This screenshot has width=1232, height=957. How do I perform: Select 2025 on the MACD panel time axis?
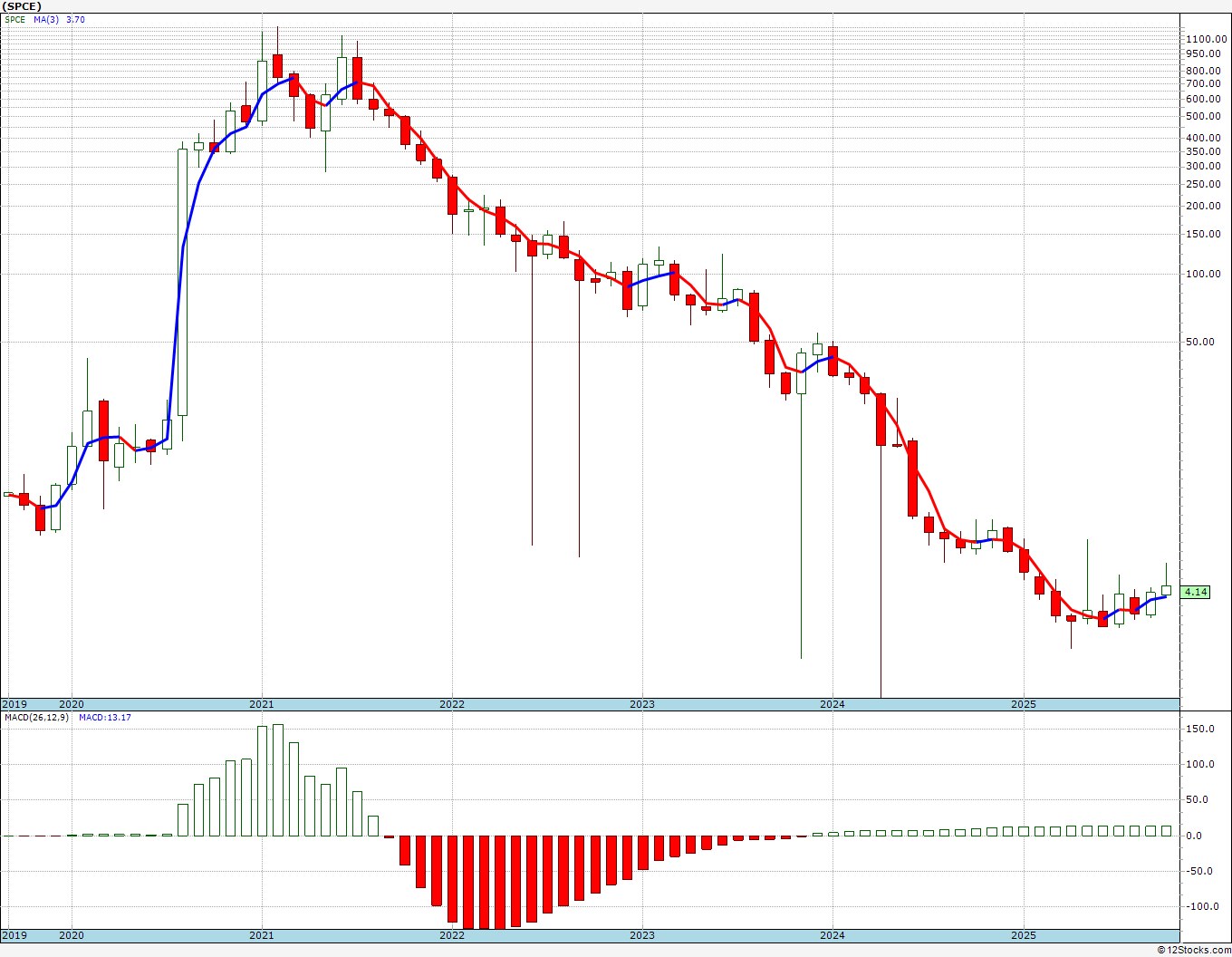(1023, 935)
